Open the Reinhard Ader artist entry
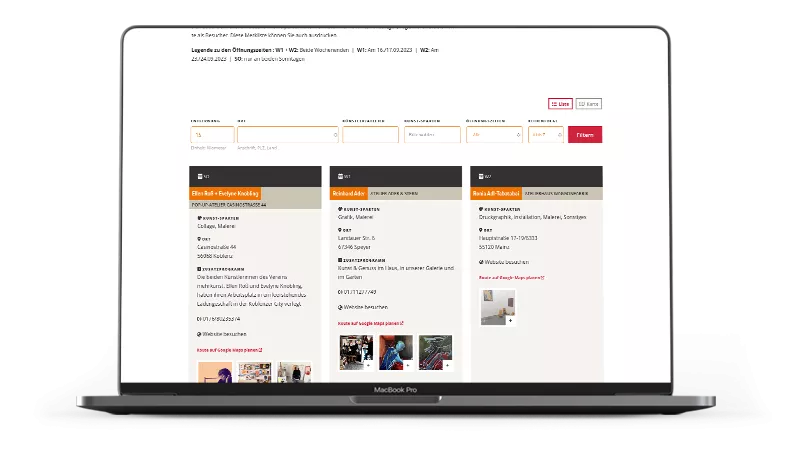800x454 pixels. pos(349,193)
